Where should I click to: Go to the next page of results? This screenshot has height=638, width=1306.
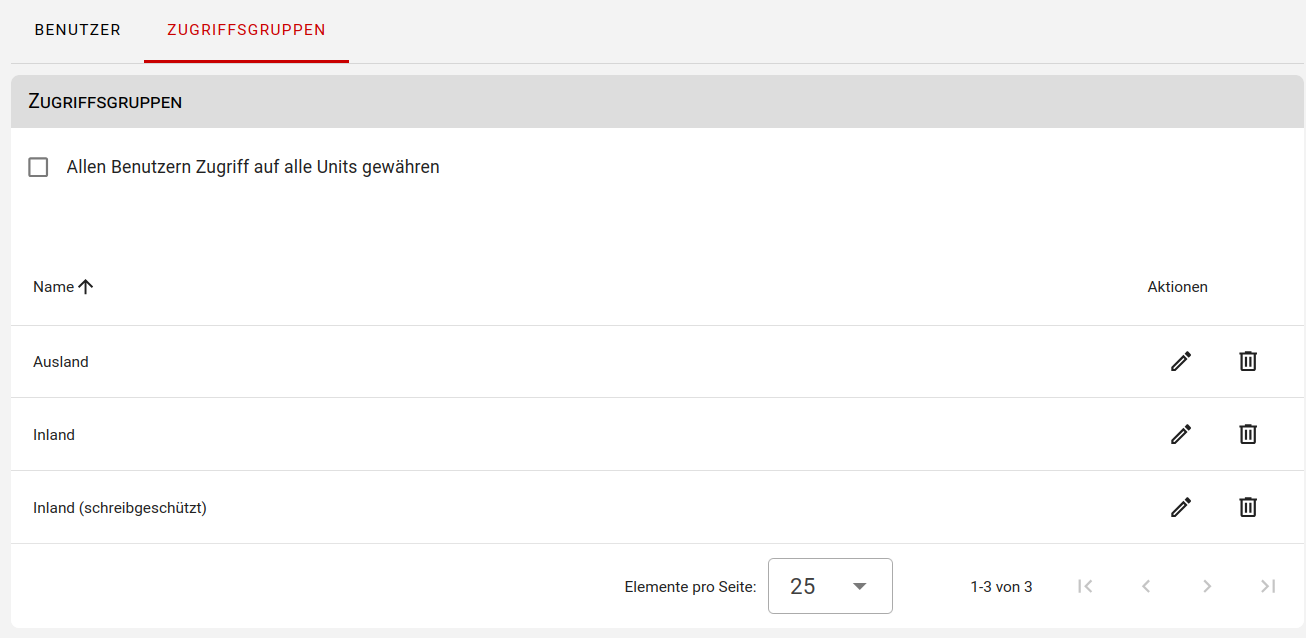pyautogui.click(x=1207, y=586)
